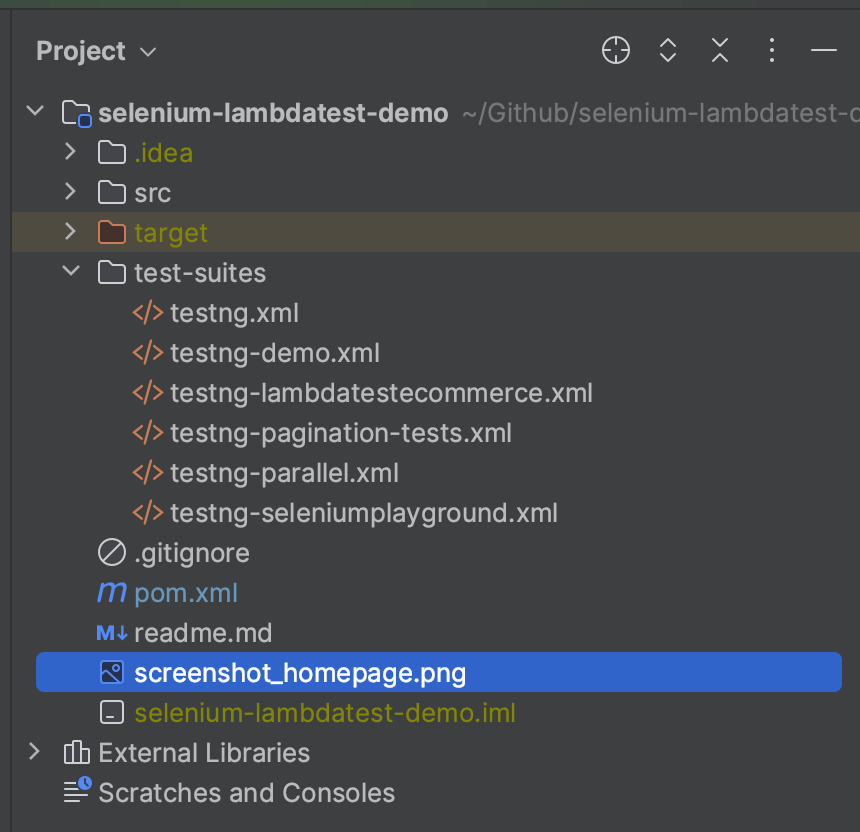Click the Scratches and Consoles icon
Image resolution: width=860 pixels, height=832 pixels.
point(76,791)
